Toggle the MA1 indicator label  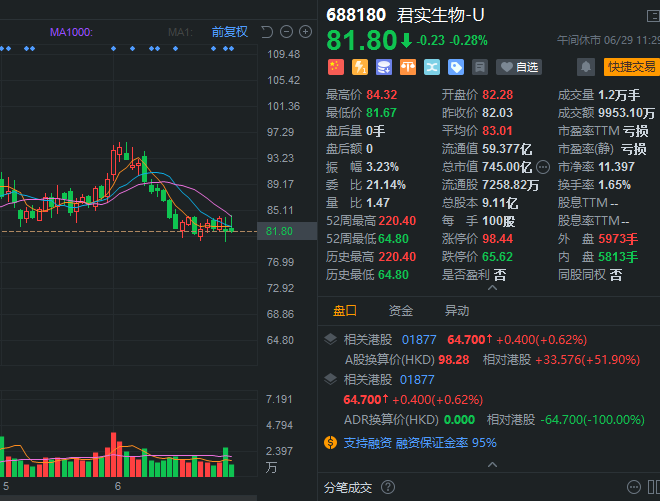pyautogui.click(x=180, y=32)
